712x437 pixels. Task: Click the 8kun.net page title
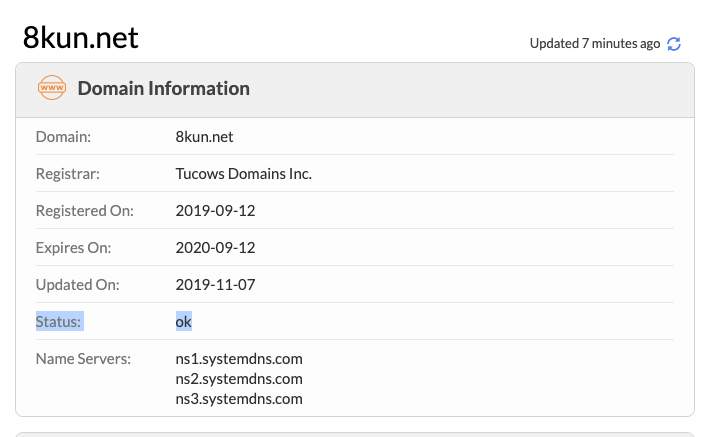pyautogui.click(x=80, y=38)
